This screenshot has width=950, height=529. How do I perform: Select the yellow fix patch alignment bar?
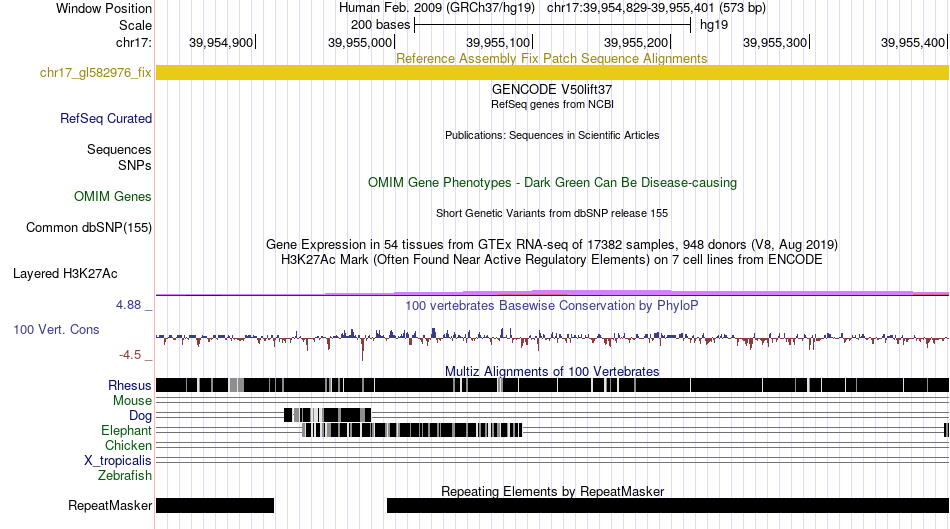552,73
